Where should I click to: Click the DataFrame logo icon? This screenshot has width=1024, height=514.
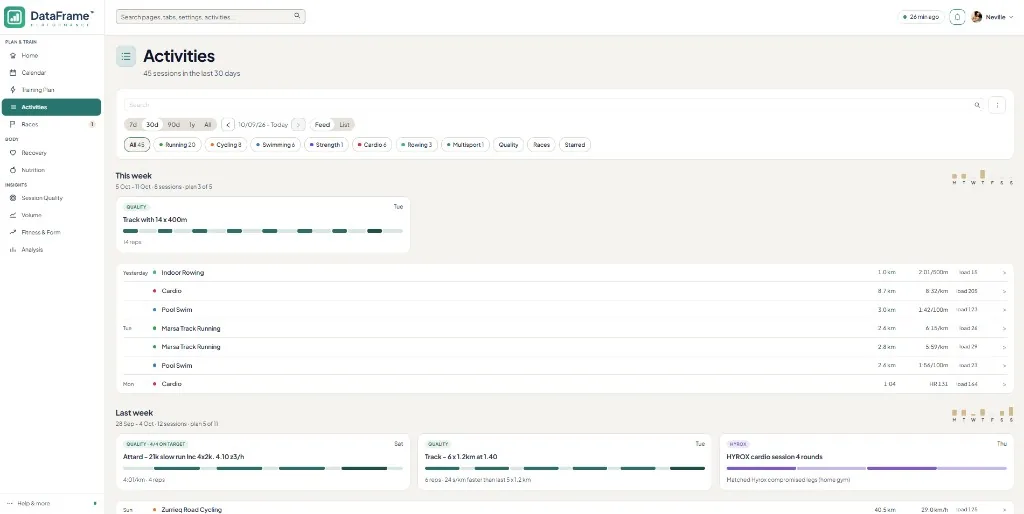[x=14, y=17]
